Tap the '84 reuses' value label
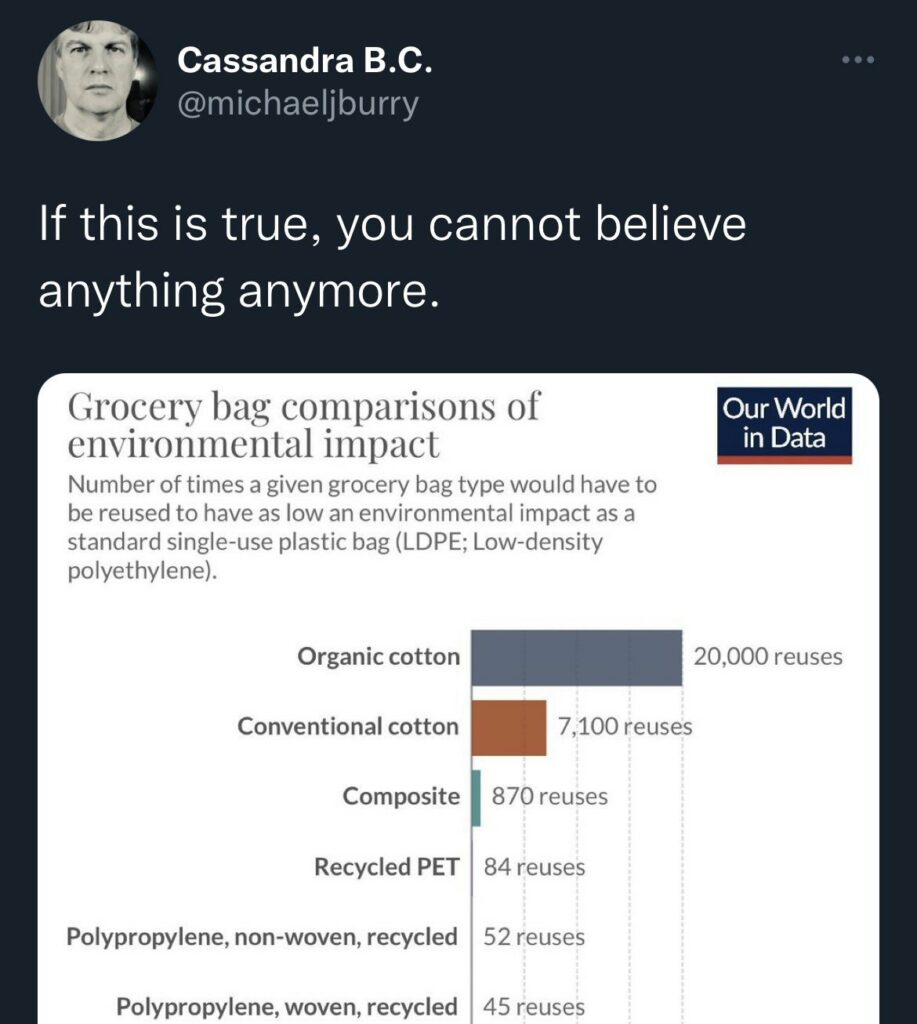The height and width of the screenshot is (1024, 917). click(x=534, y=867)
